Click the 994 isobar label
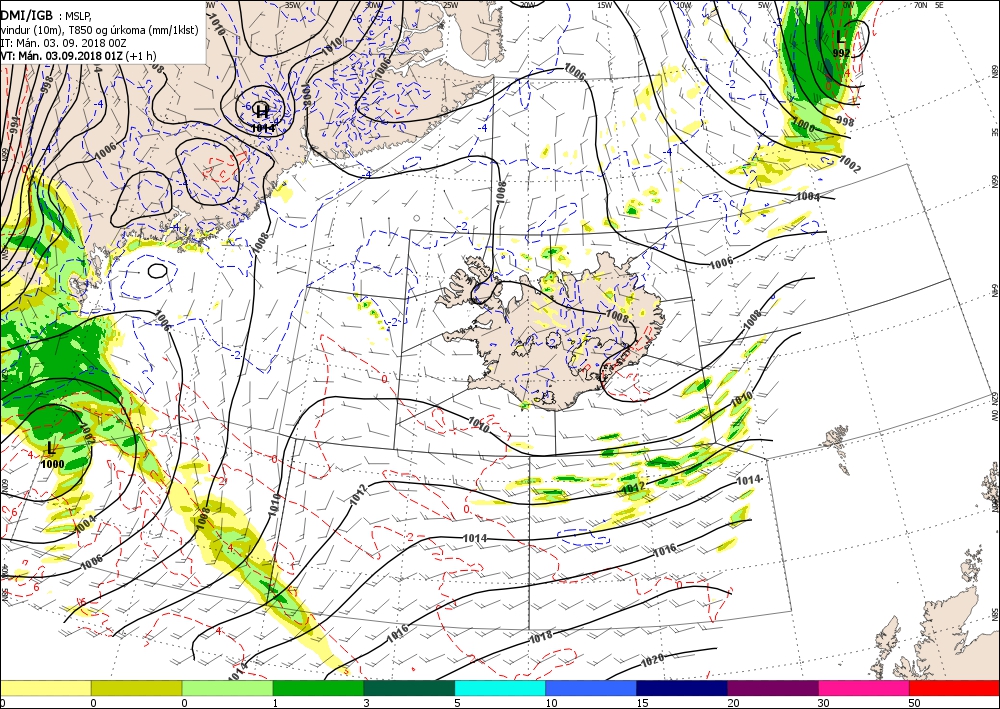Screen dimensions: 1000x709 14,123
